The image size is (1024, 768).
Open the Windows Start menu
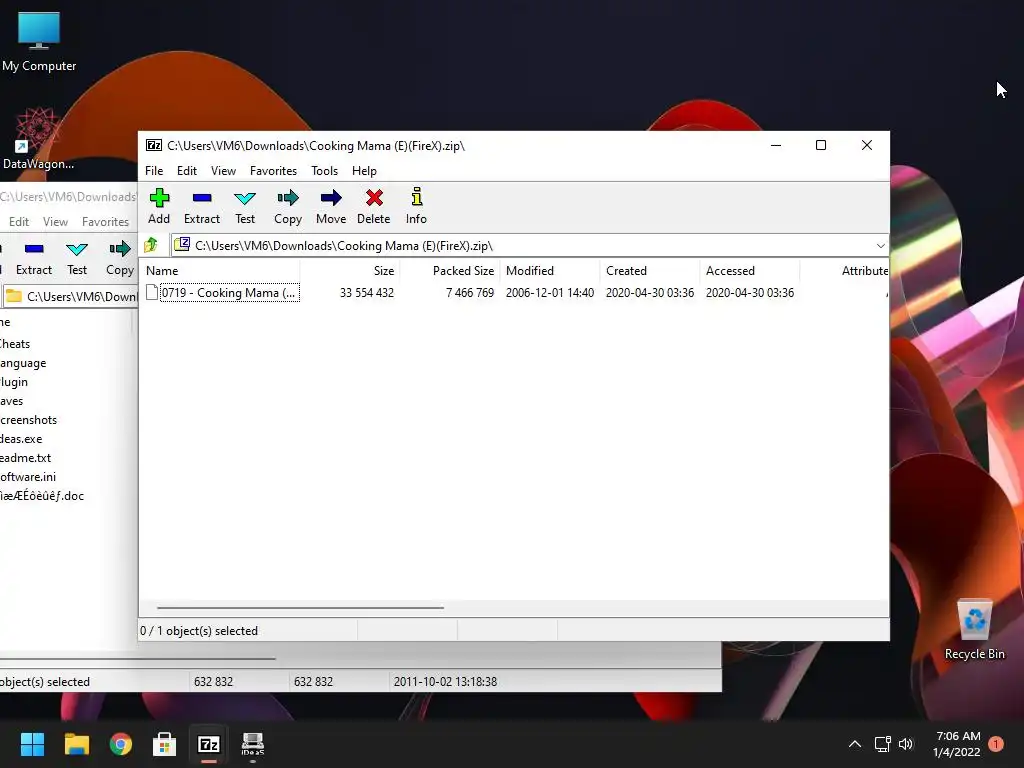pos(32,744)
